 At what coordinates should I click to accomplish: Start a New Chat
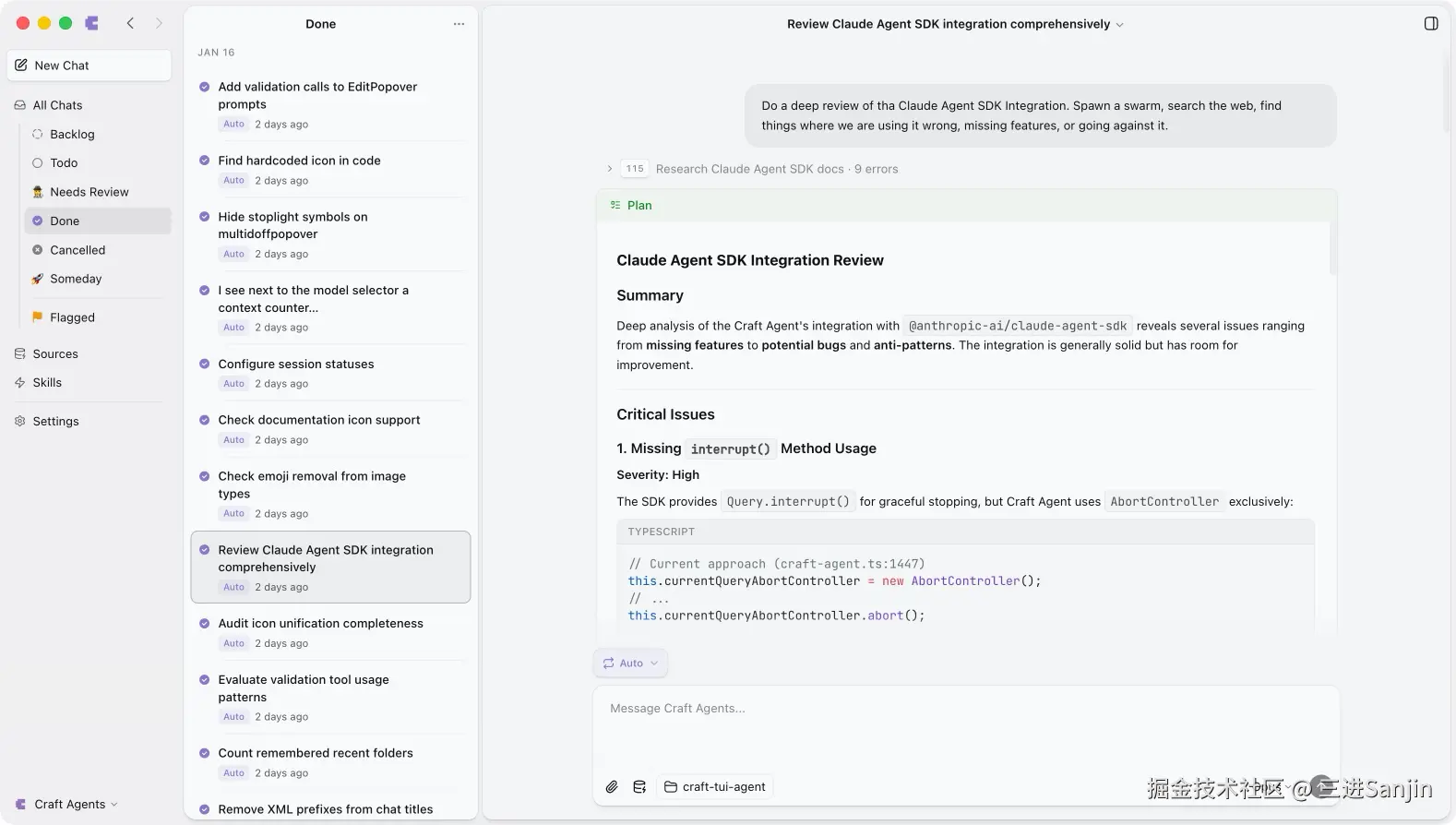pyautogui.click(x=90, y=66)
